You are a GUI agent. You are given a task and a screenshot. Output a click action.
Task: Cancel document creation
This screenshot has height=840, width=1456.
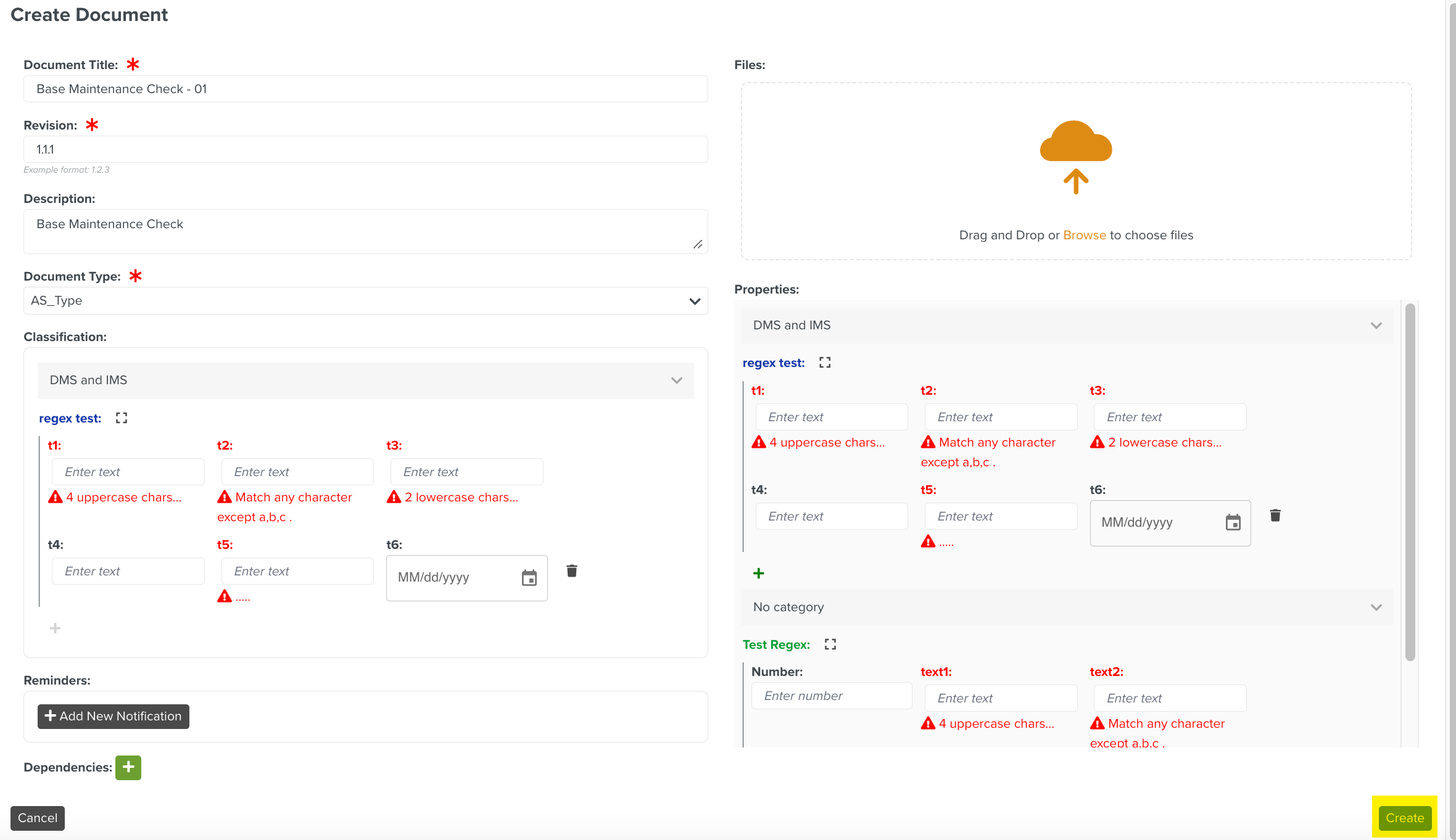tap(38, 818)
